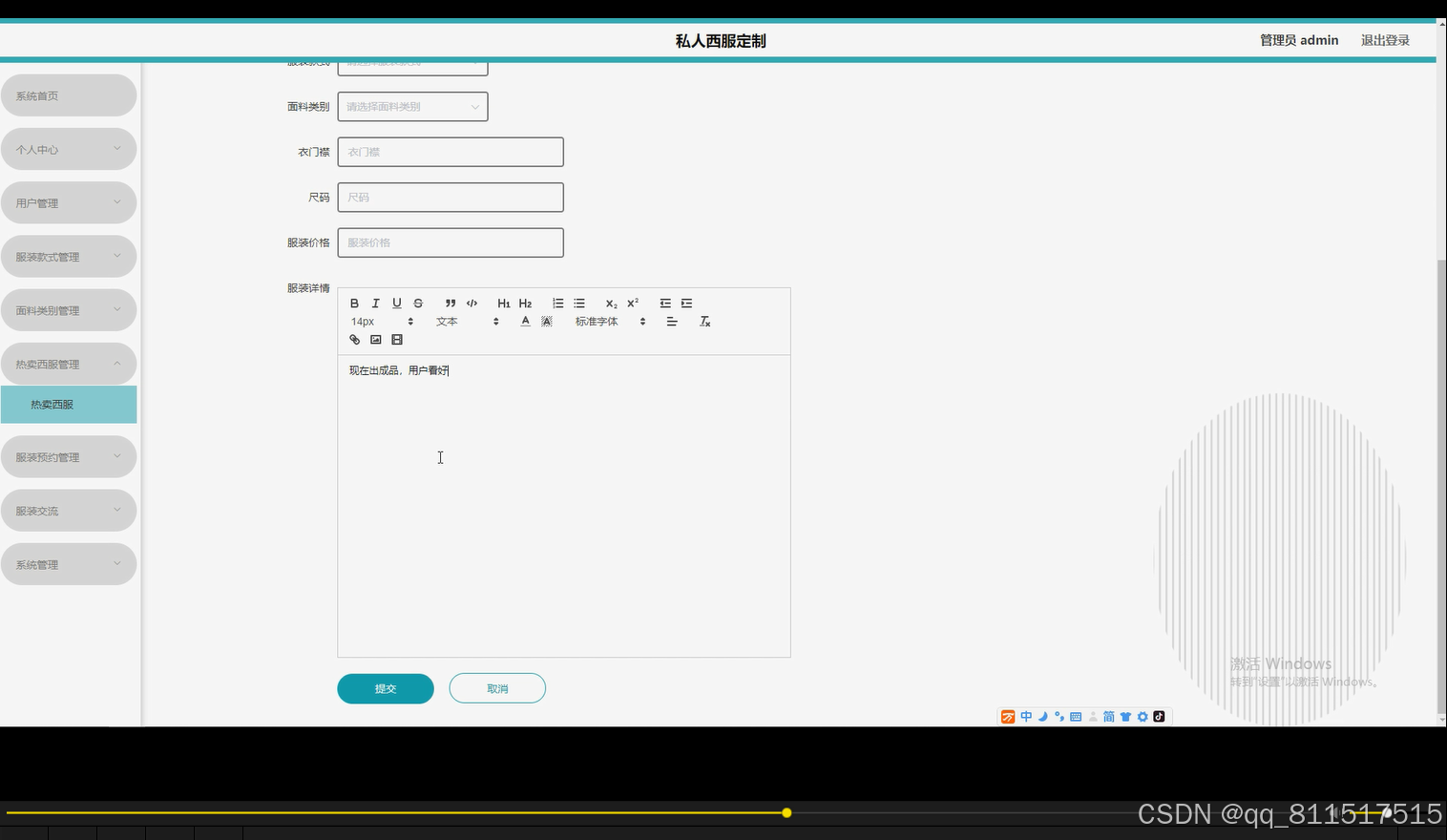The width and height of the screenshot is (1447, 840).
Task: Expand the 面料类别管理 sidebar menu
Action: (x=69, y=310)
